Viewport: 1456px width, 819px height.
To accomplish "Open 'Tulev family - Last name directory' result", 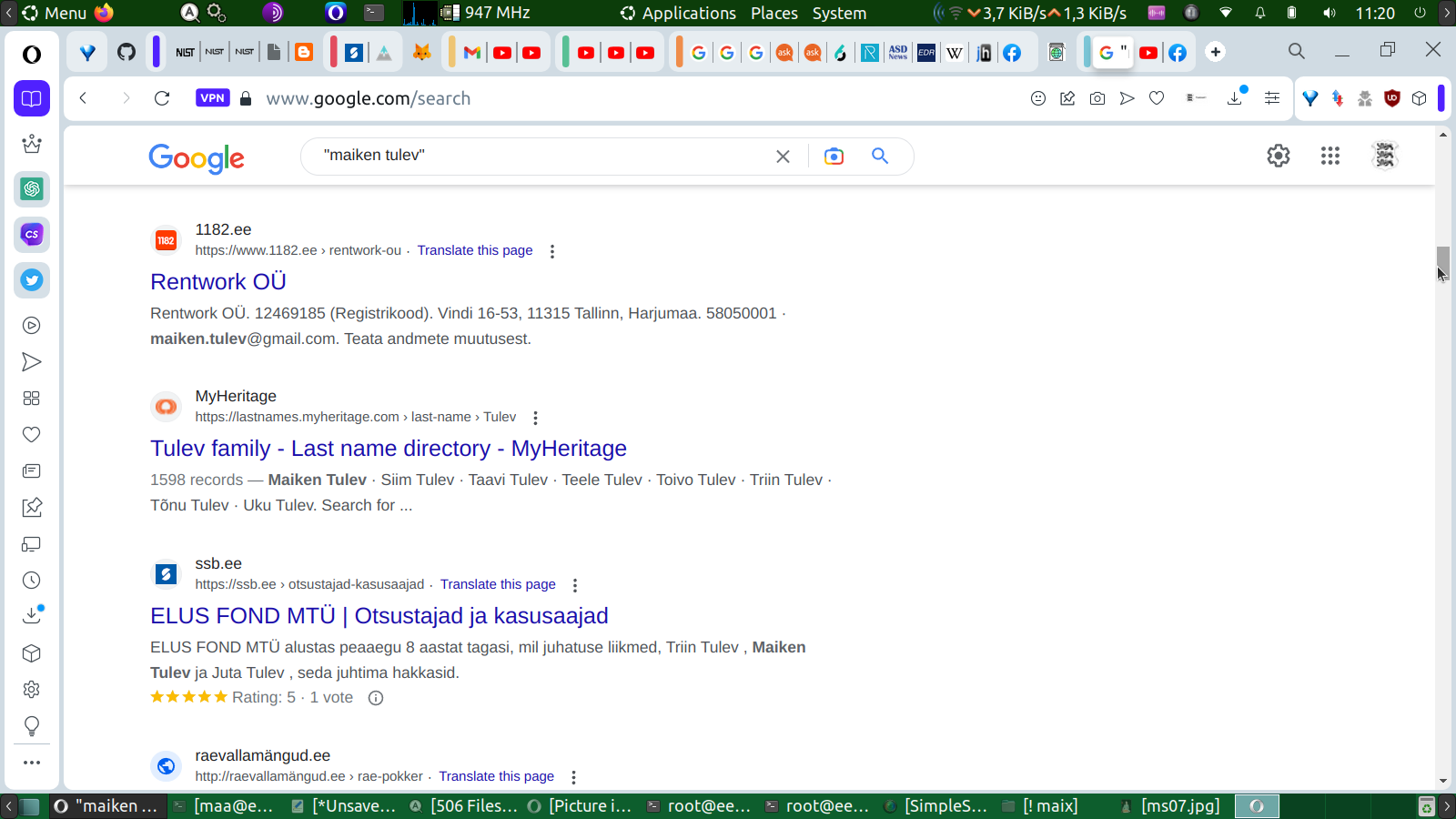I will pyautogui.click(x=389, y=449).
